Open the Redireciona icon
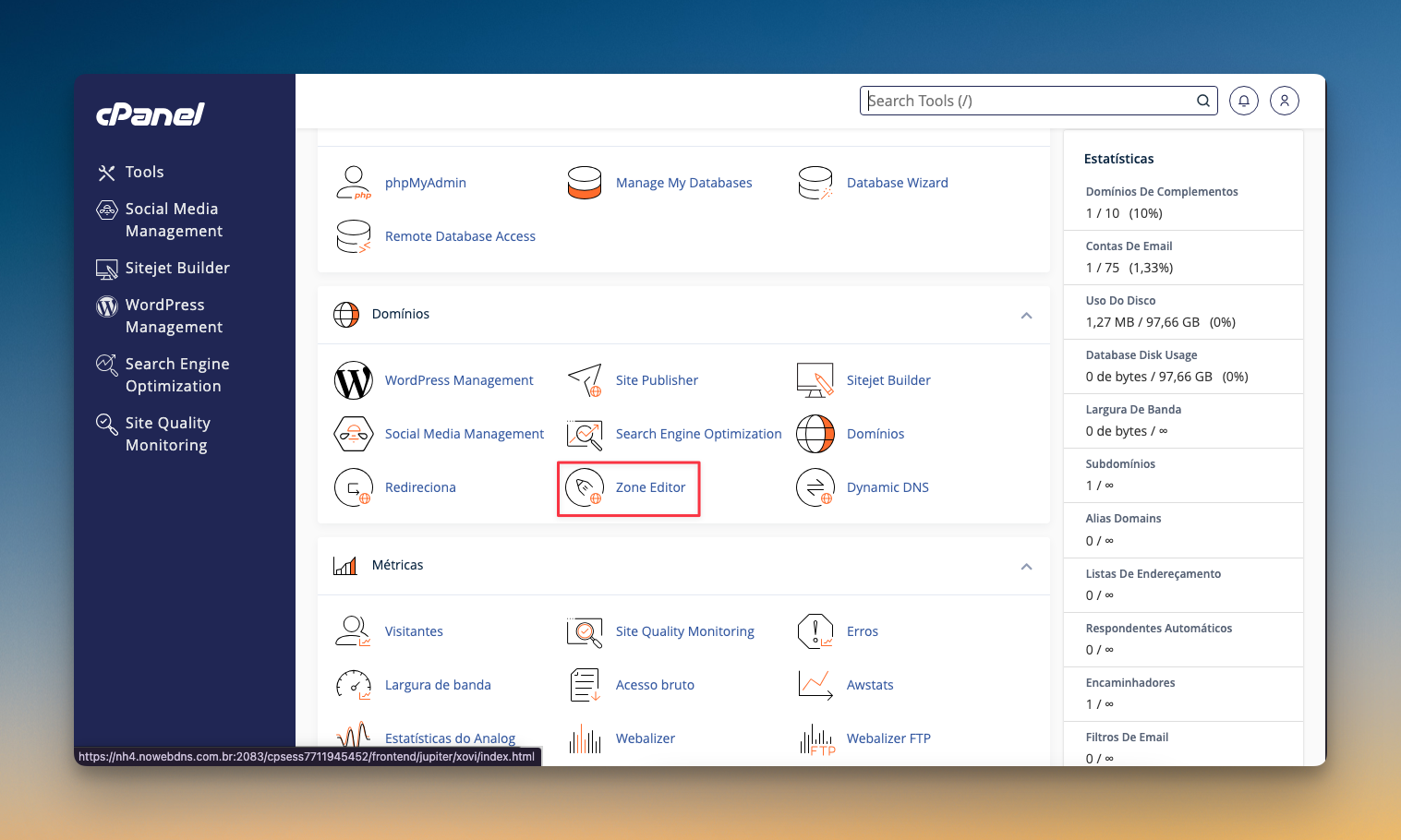The image size is (1401, 840). (354, 487)
